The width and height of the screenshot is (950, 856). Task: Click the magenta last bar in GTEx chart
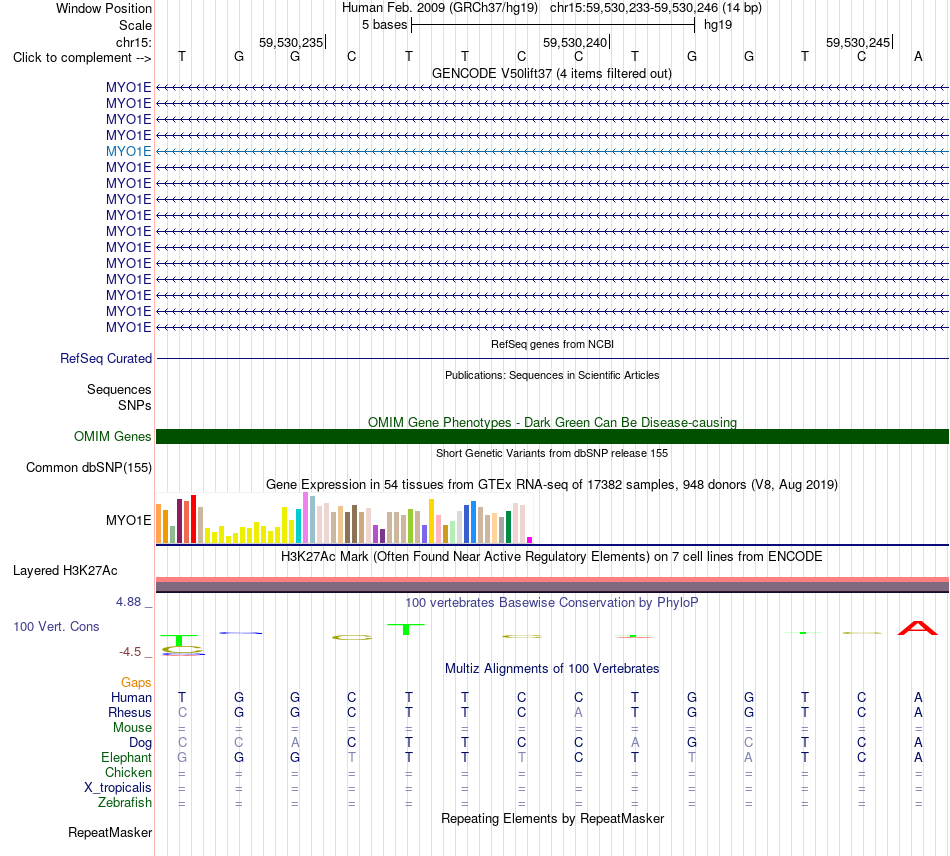point(529,540)
